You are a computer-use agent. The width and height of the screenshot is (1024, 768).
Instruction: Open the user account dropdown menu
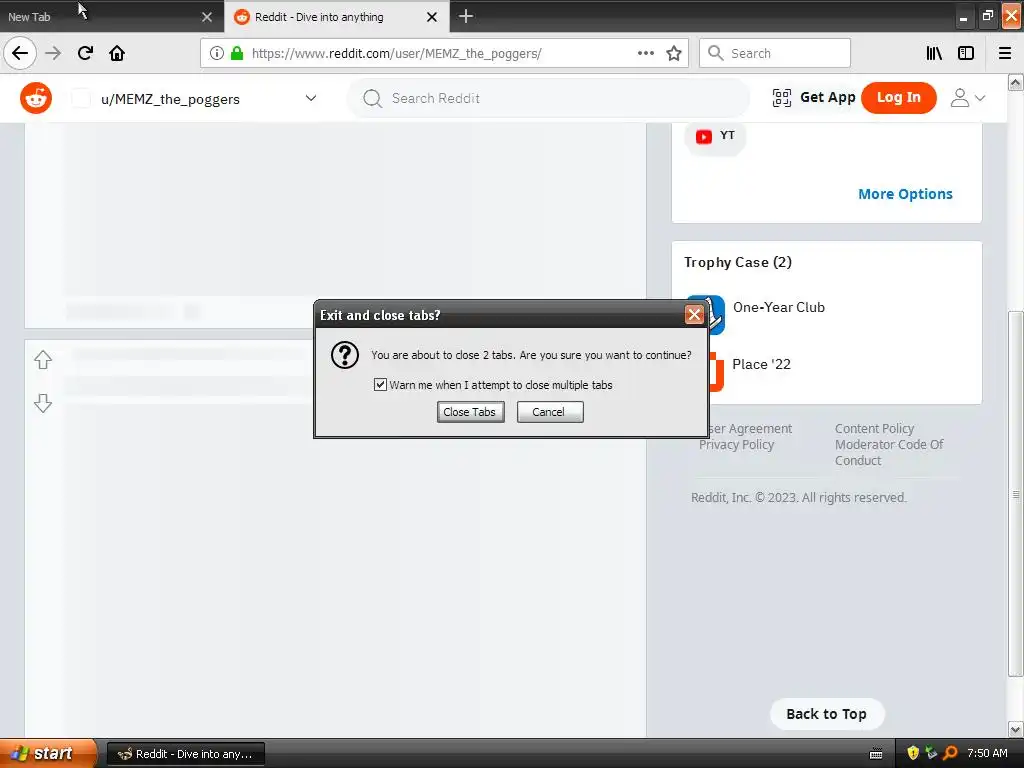click(x=967, y=98)
